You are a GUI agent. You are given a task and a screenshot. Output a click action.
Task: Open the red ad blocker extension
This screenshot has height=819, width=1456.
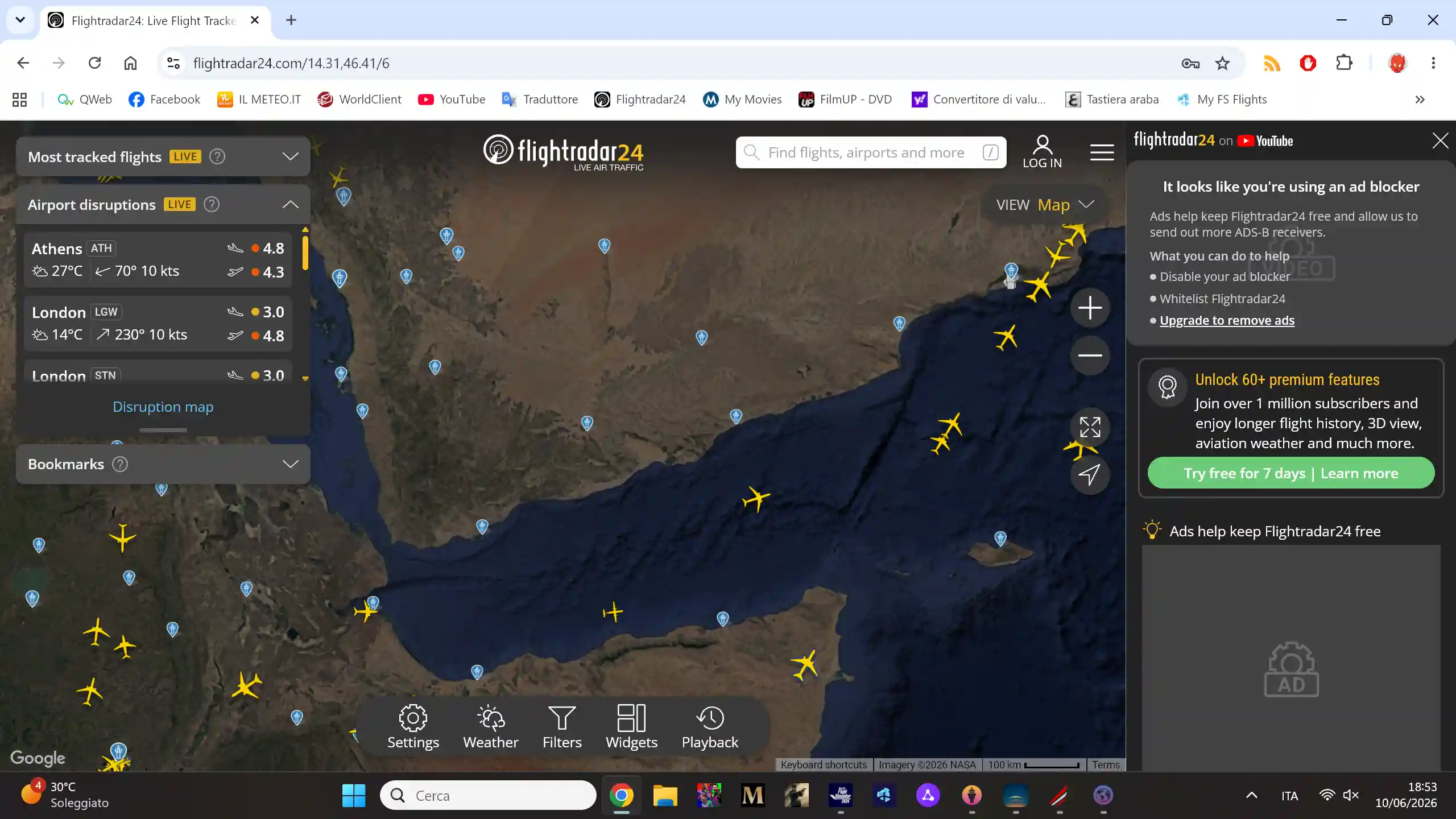pyautogui.click(x=1308, y=63)
